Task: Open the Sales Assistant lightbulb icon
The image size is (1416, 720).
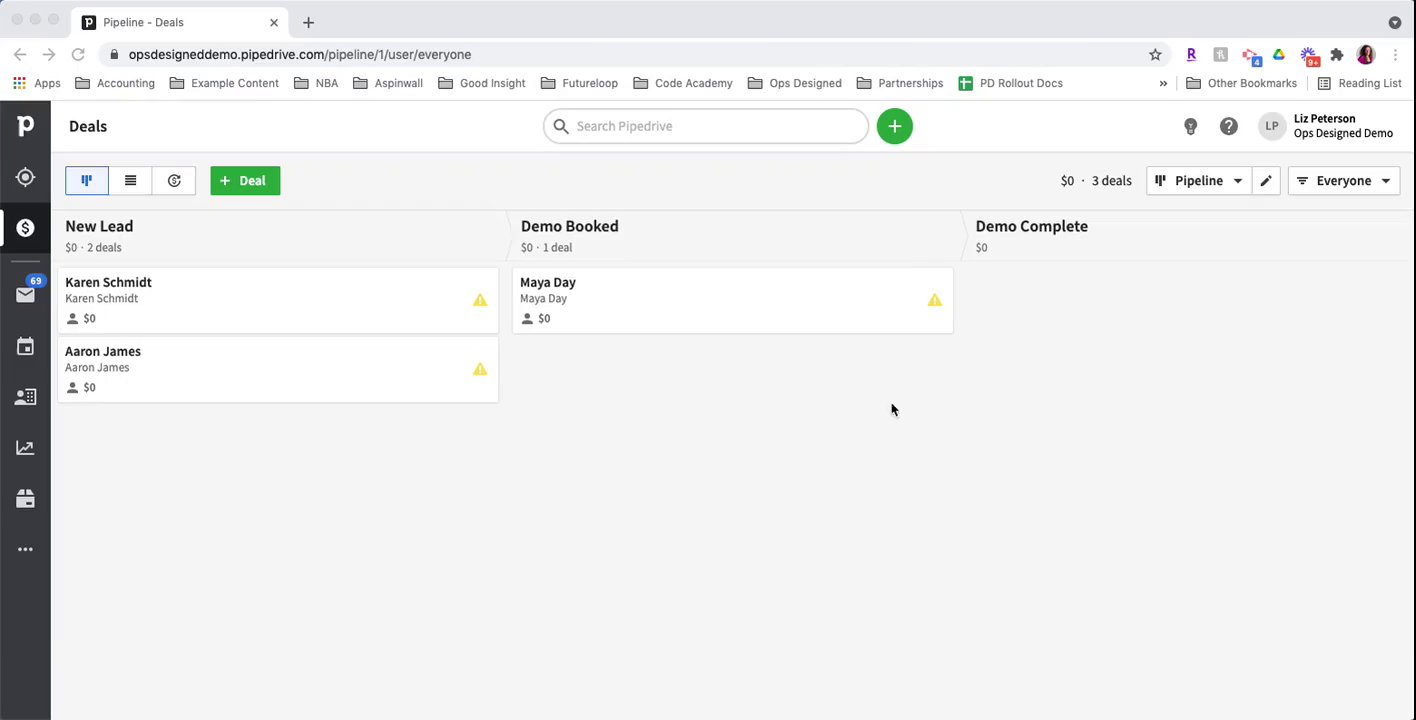Action: click(1190, 126)
